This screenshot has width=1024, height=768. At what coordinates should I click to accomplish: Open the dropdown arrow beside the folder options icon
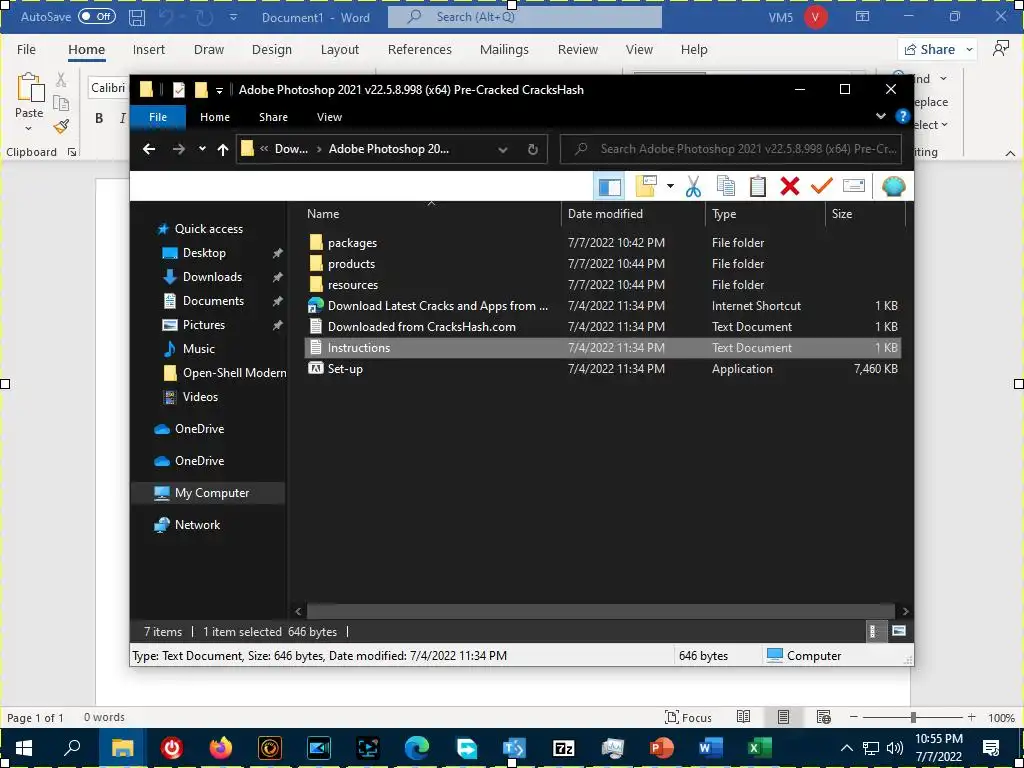point(670,187)
